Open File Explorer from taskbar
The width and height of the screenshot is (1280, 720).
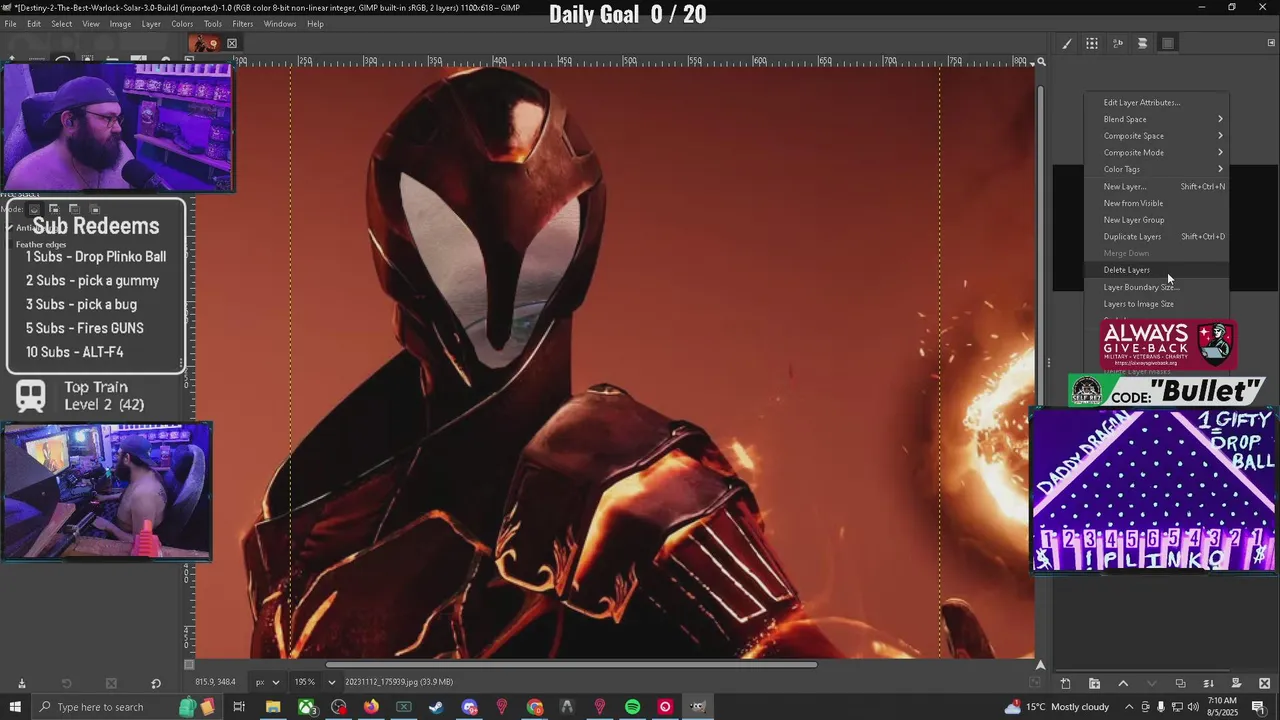click(x=273, y=707)
